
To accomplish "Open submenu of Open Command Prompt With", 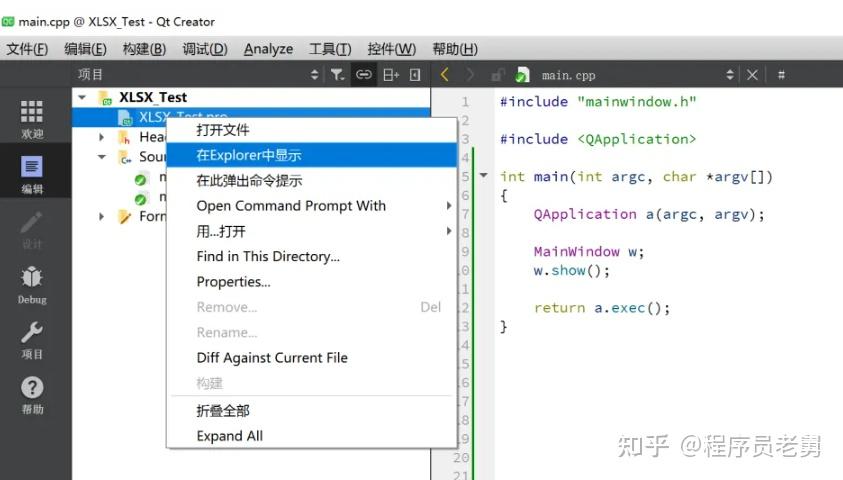I will [449, 205].
